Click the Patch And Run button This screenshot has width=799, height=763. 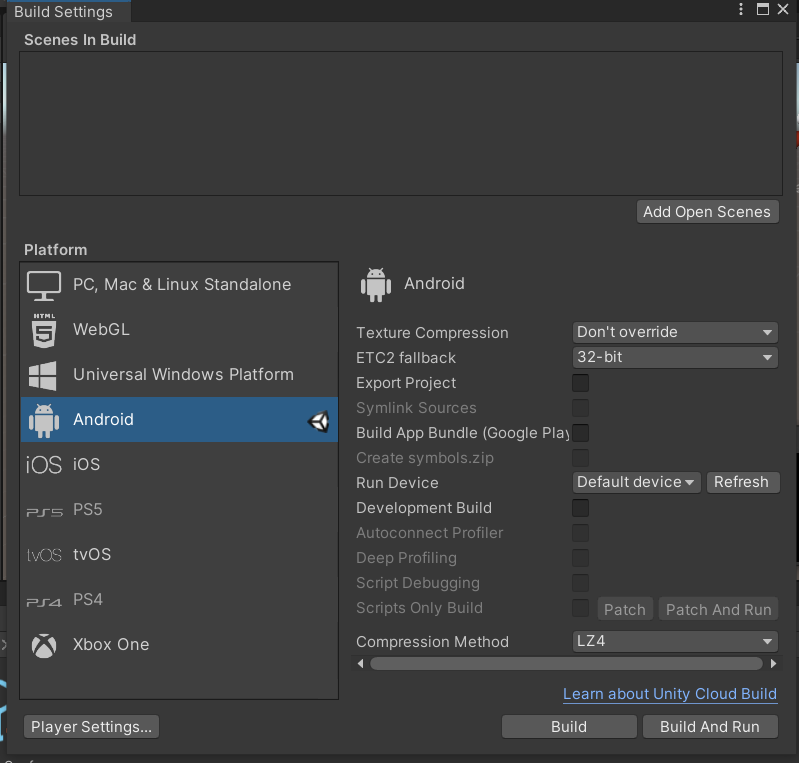pyautogui.click(x=718, y=609)
